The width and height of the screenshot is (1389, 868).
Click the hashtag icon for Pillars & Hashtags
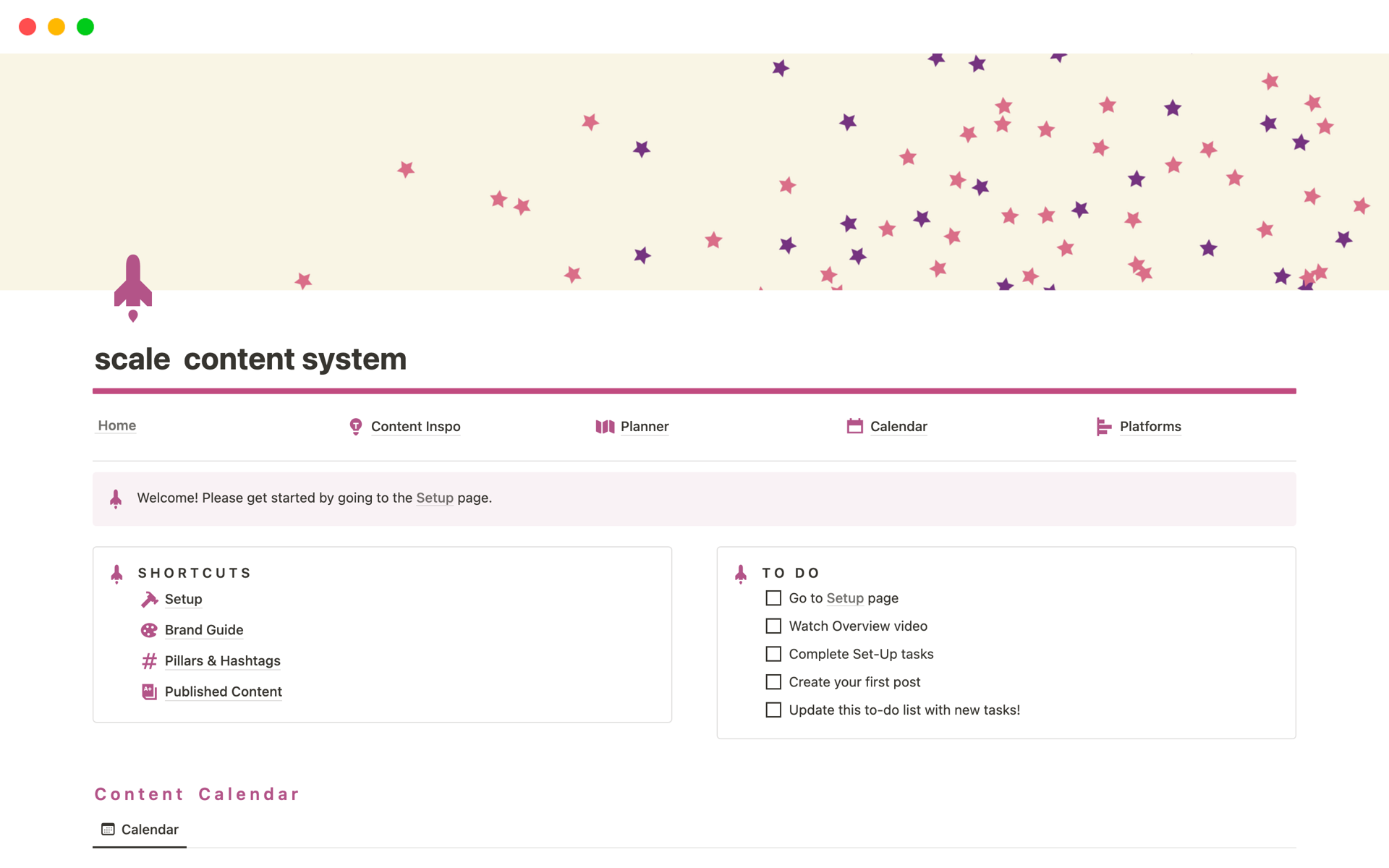pyautogui.click(x=149, y=661)
